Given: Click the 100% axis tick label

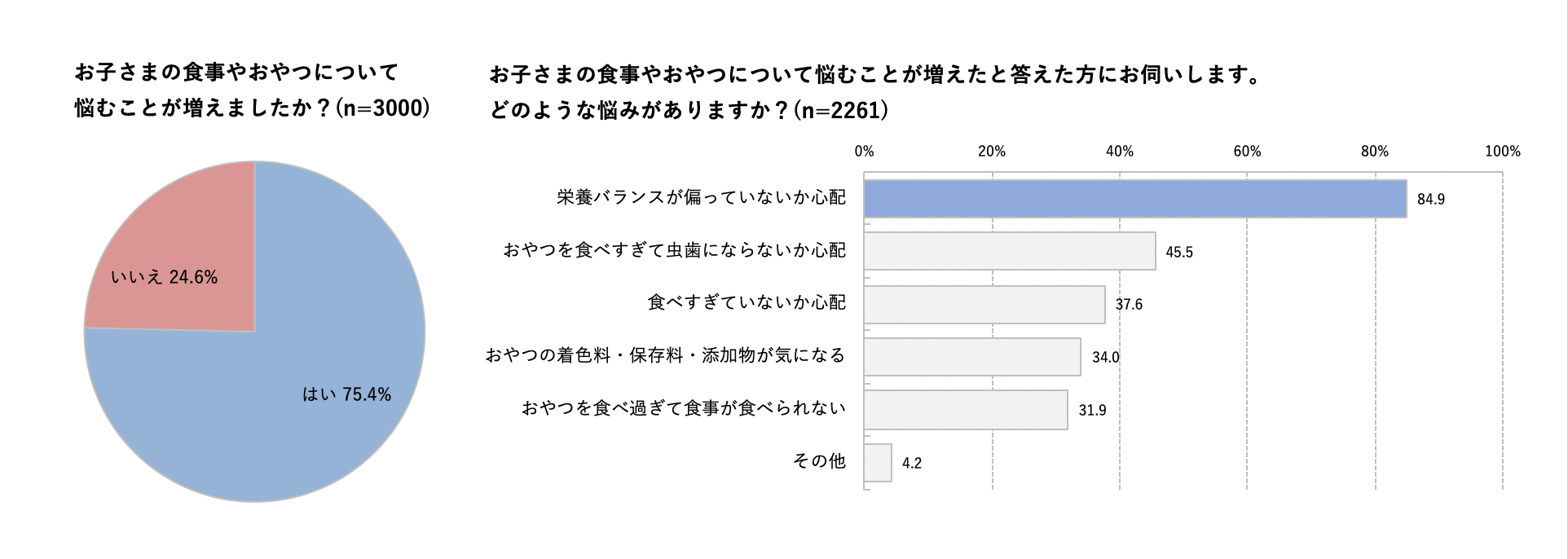Looking at the screenshot, I should (1502, 152).
